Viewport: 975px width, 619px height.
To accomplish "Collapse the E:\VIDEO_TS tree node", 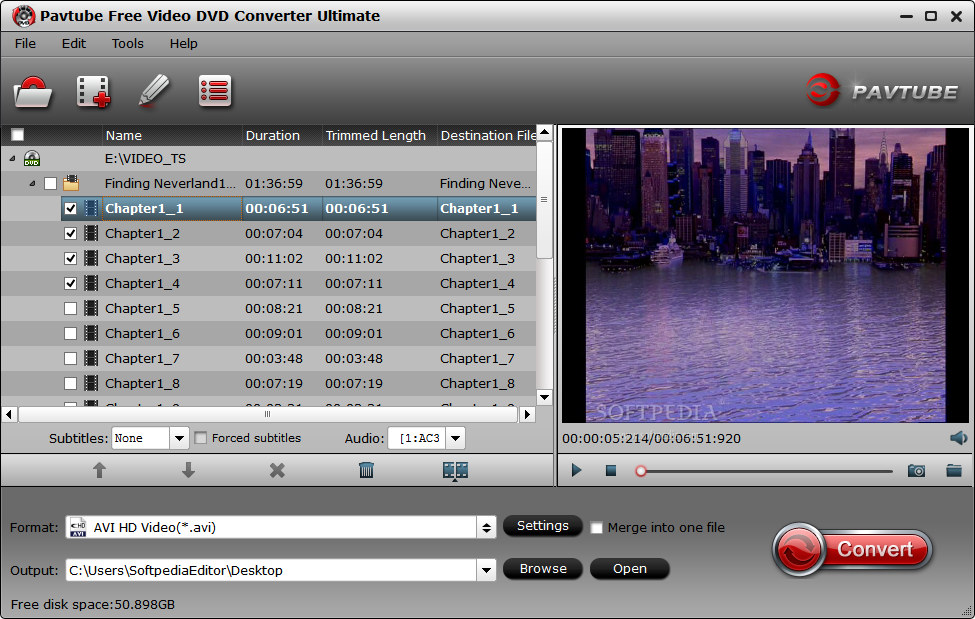I will [x=12, y=159].
